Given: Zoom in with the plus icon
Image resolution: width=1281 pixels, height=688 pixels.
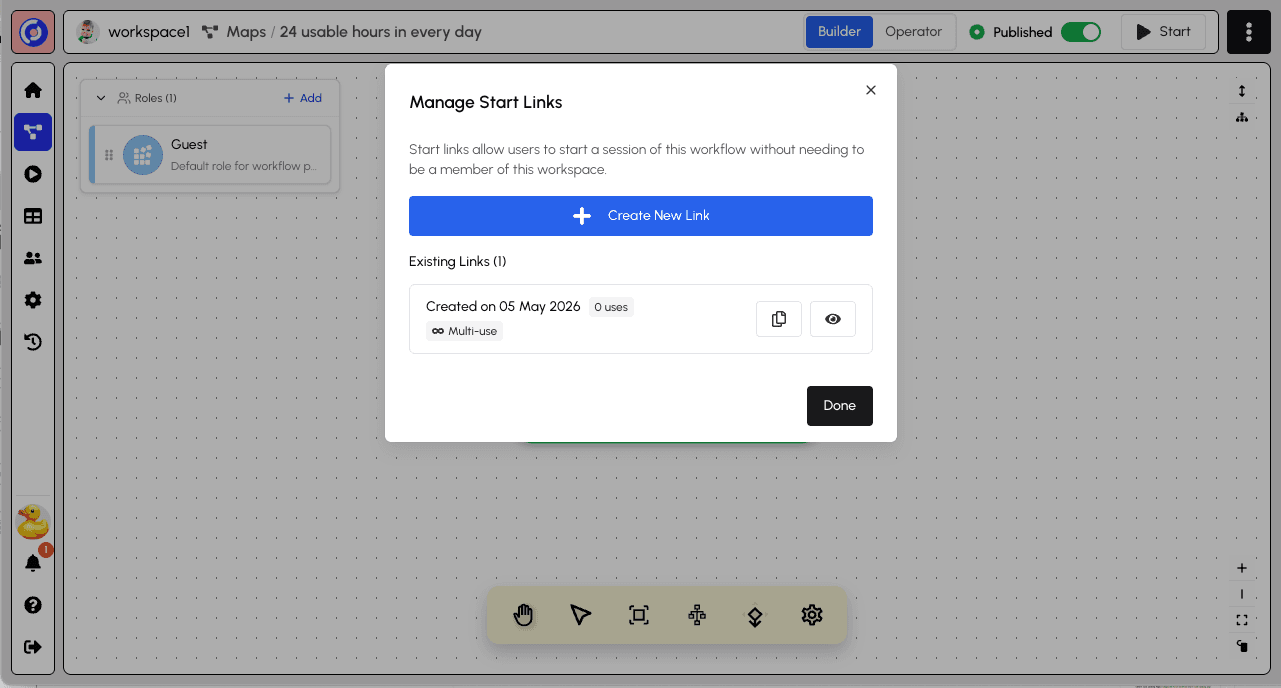Looking at the screenshot, I should click(x=1242, y=568).
